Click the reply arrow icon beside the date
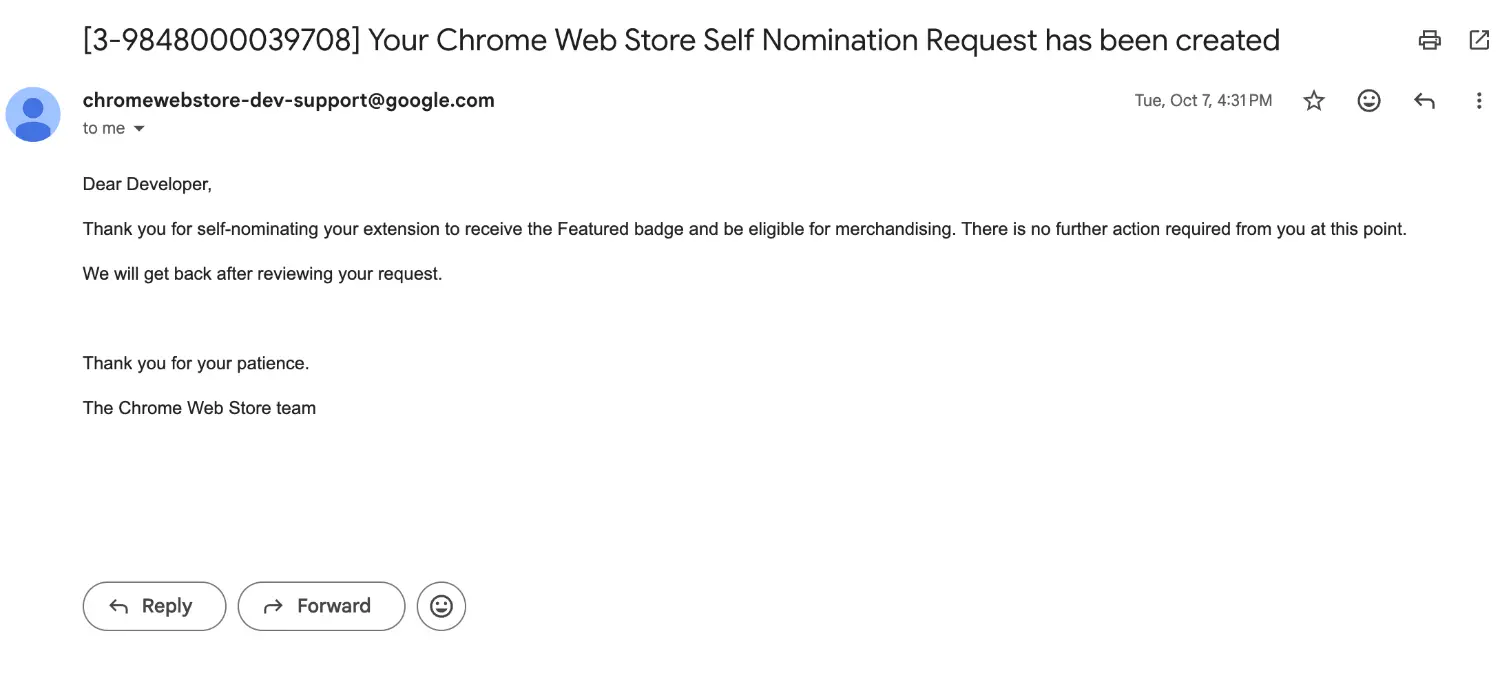 [x=1424, y=100]
